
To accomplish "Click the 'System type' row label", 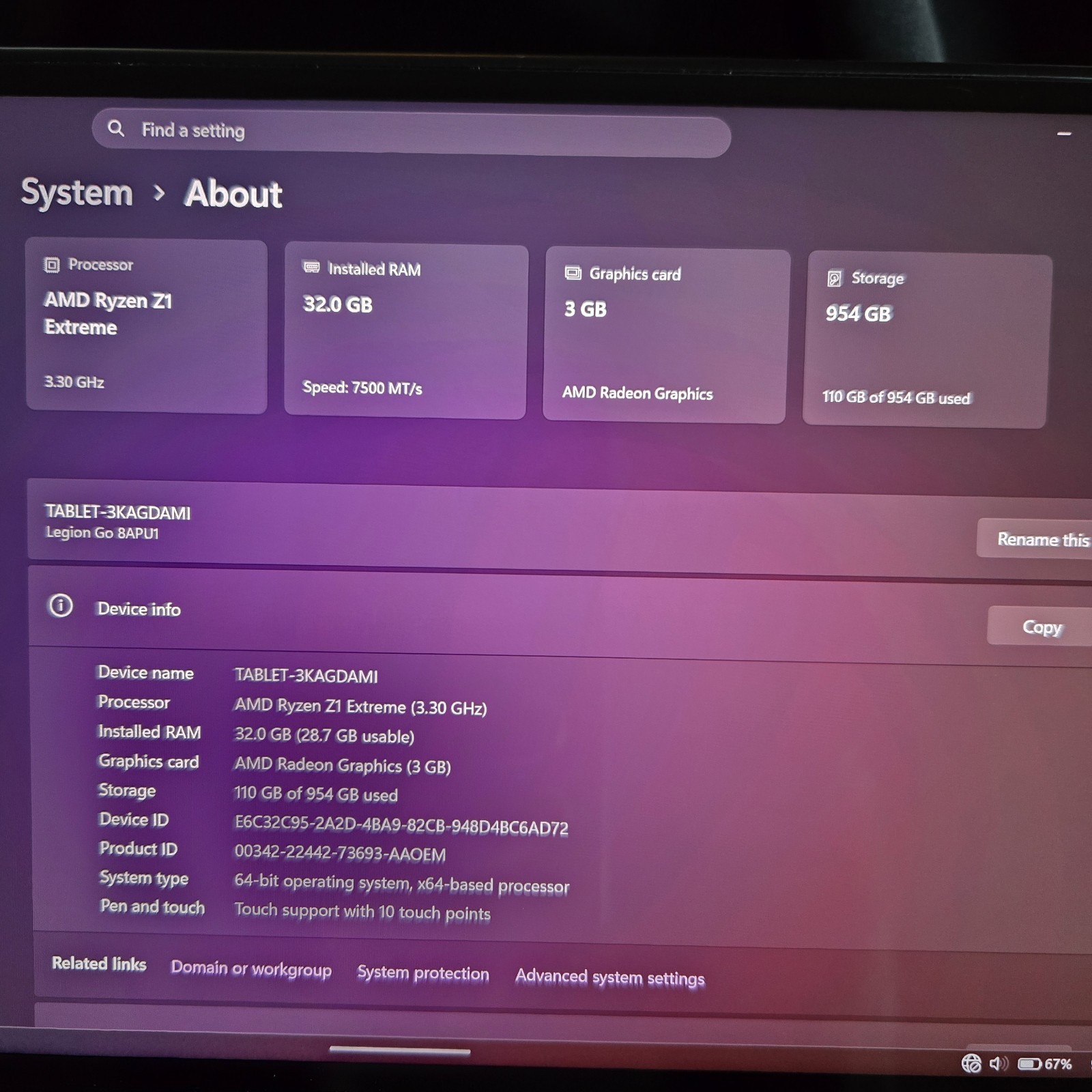I will pyautogui.click(x=144, y=878).
